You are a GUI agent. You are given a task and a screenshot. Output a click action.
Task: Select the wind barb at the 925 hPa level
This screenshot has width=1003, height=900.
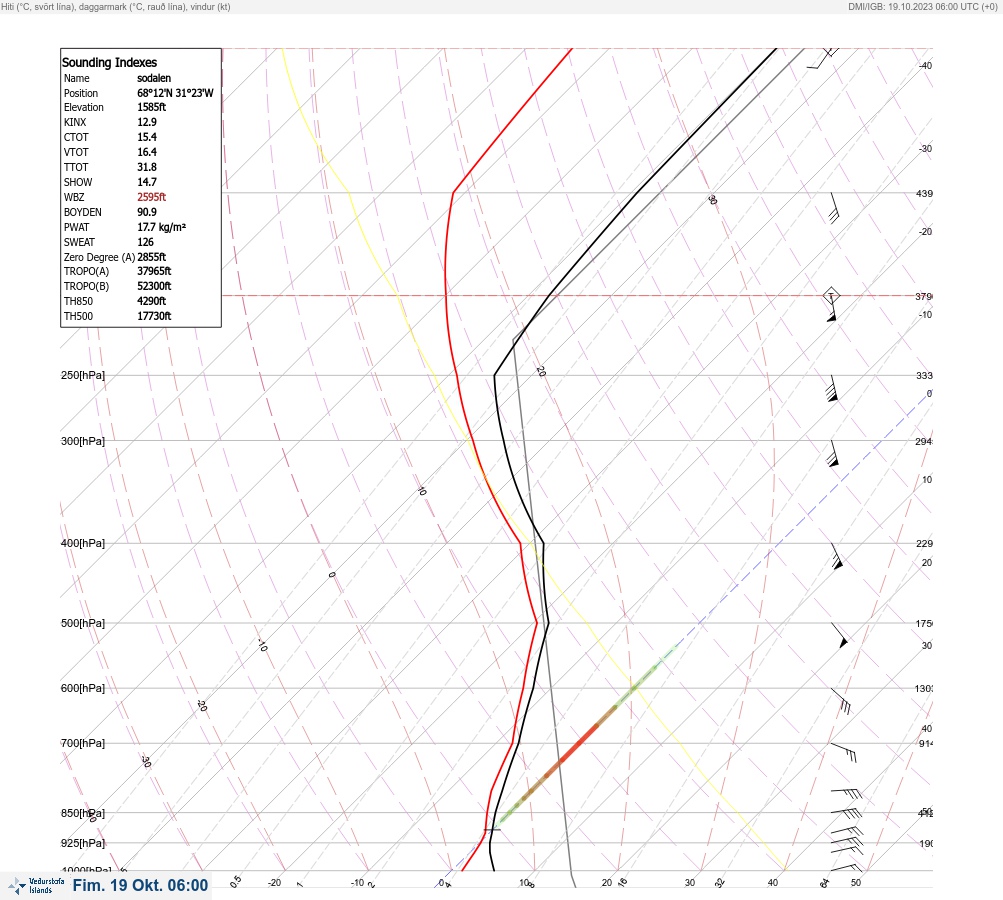[x=847, y=842]
